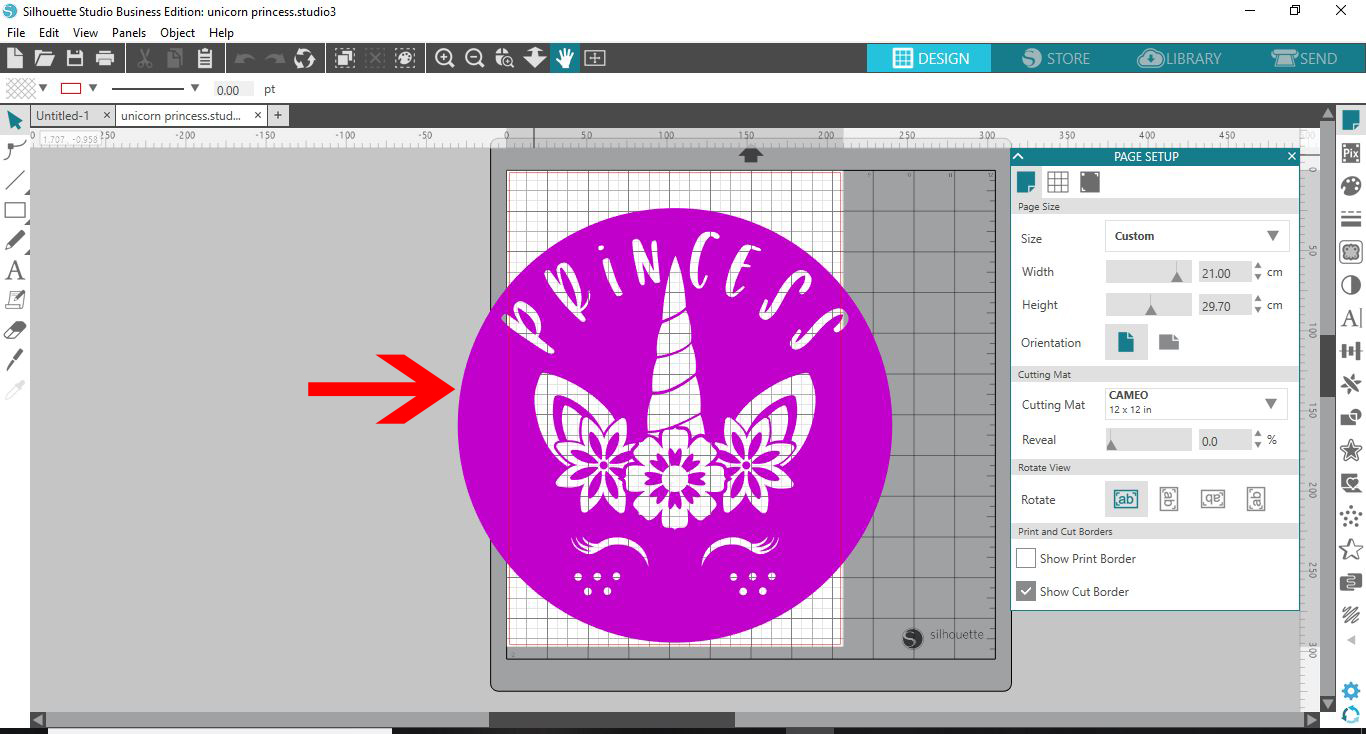Image resolution: width=1366 pixels, height=734 pixels.
Task: Select the Text tool letter A
Action: (15, 271)
